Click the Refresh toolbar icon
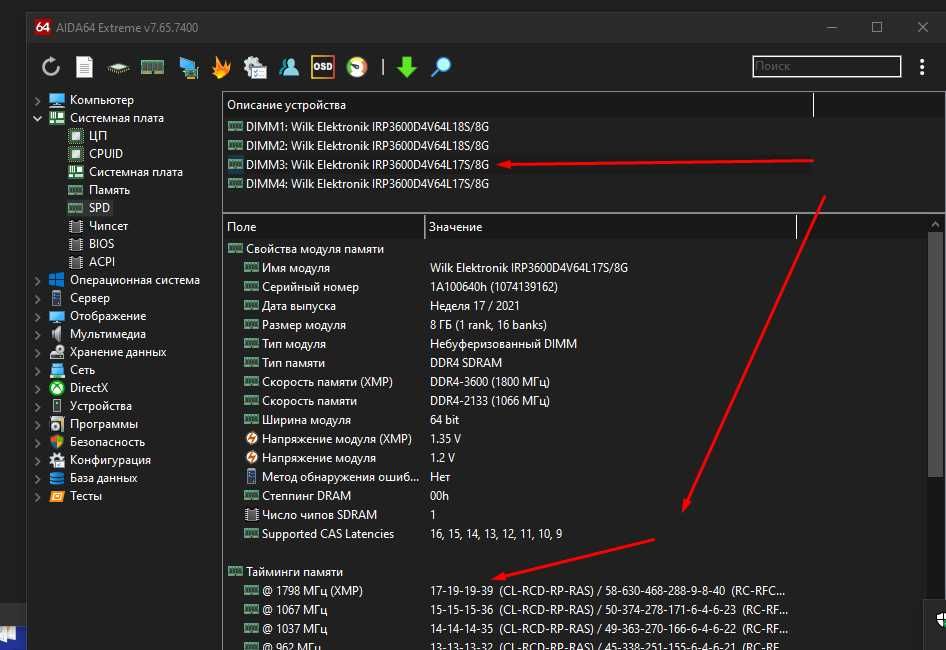 point(51,66)
